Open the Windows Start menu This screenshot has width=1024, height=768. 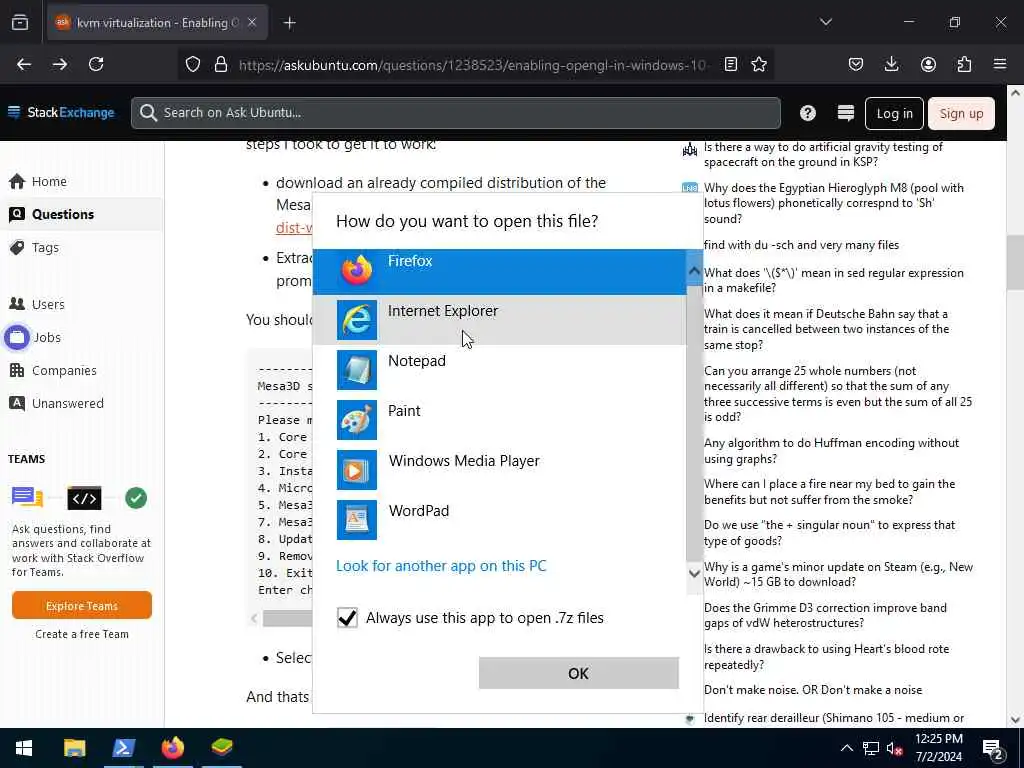point(24,748)
